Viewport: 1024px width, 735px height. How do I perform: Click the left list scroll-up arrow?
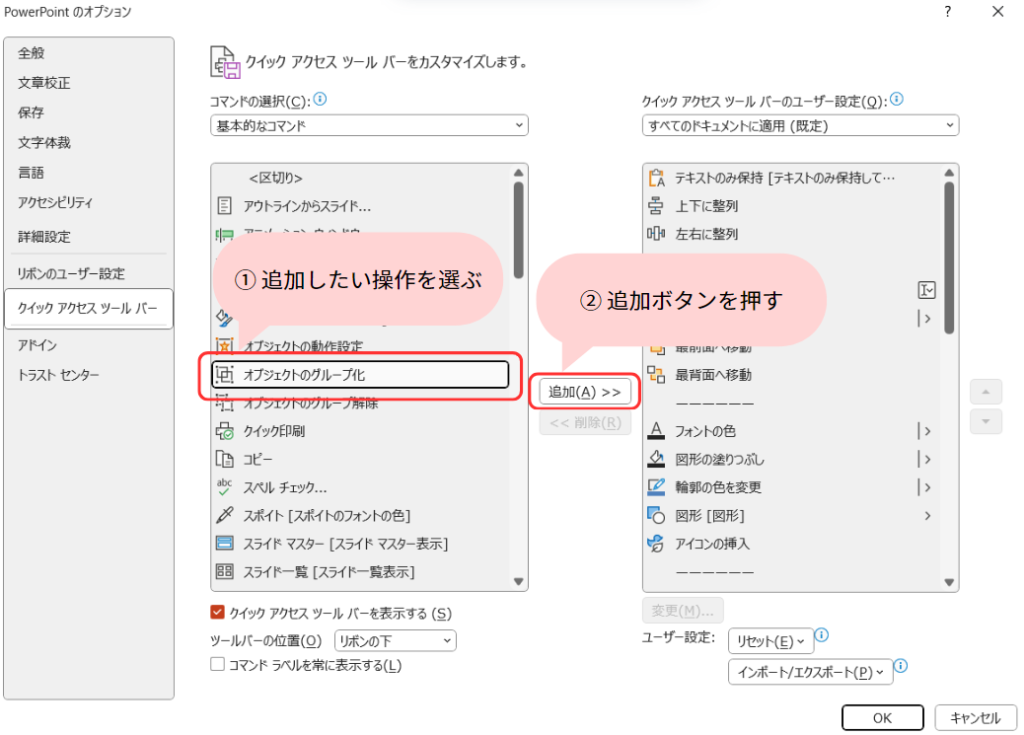[x=519, y=172]
